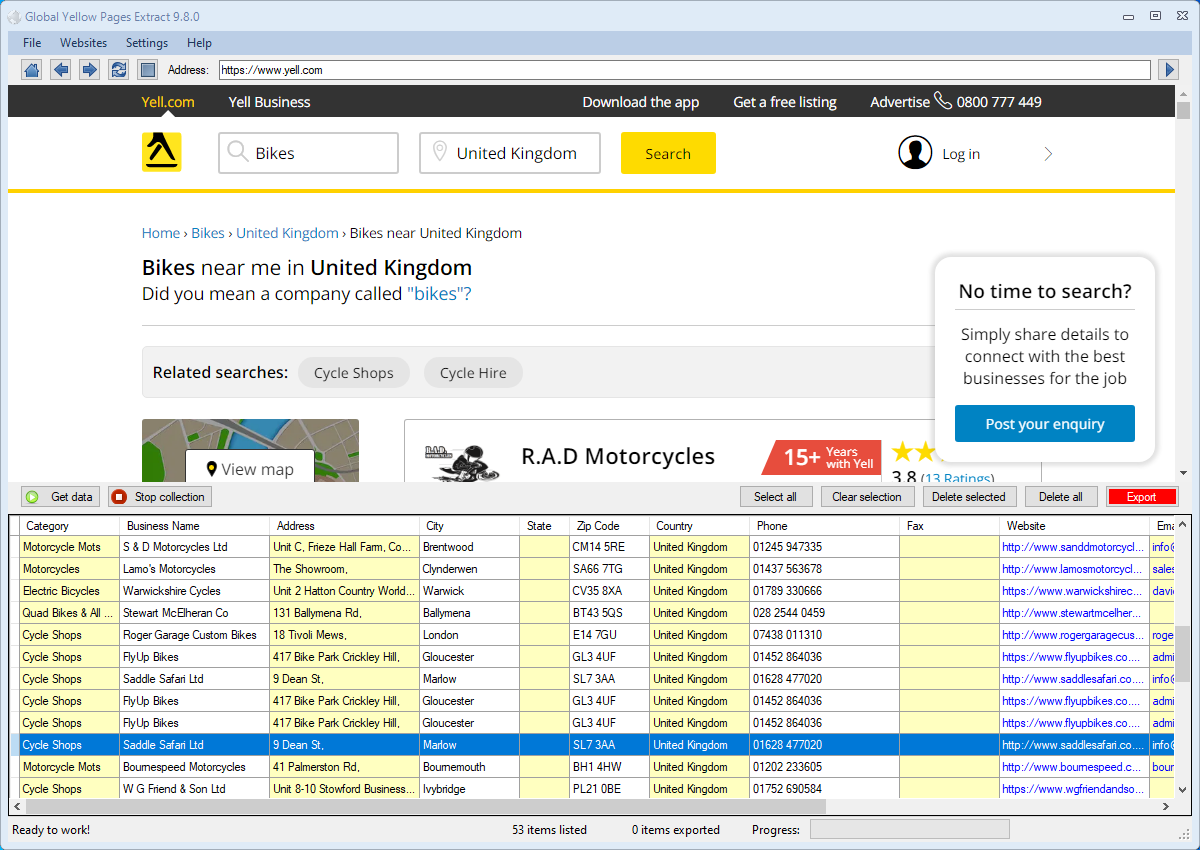The width and height of the screenshot is (1200, 850).
Task: Click the Yell yellow logo
Action: [x=161, y=152]
